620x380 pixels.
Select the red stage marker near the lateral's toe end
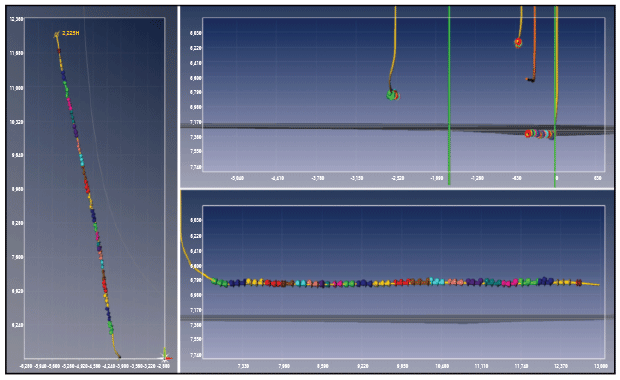pyautogui.click(x=578, y=282)
